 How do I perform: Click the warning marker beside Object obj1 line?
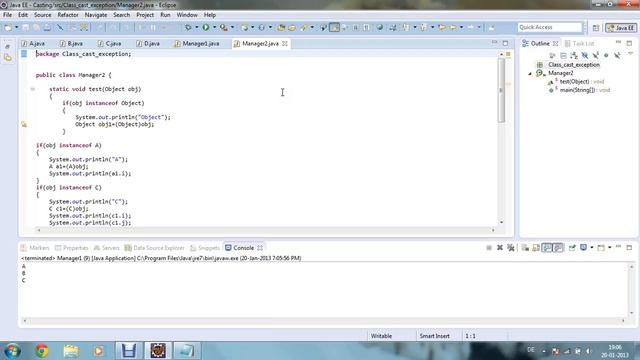click(x=24, y=124)
